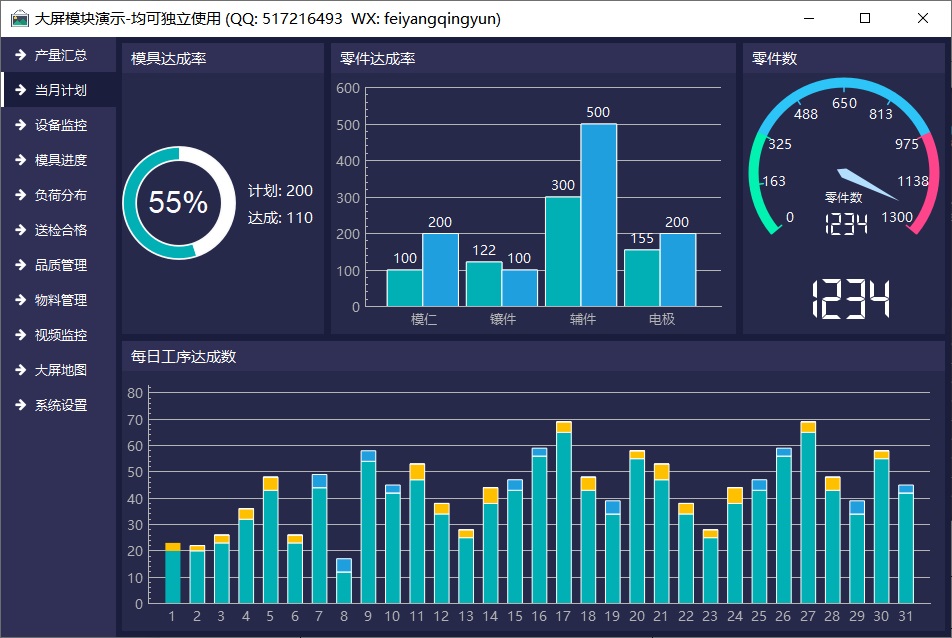
Task: Click the arrow icon beside 产量汇总
Action: click(19, 55)
